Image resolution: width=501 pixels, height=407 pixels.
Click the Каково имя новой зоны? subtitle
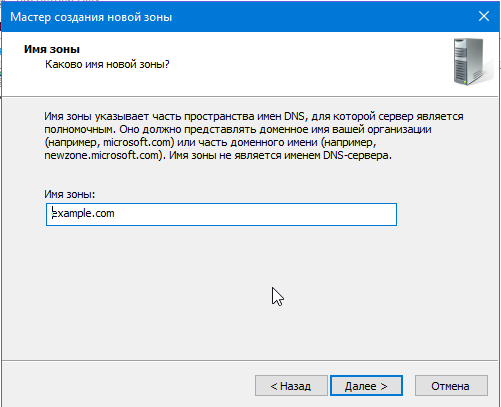coord(107,64)
